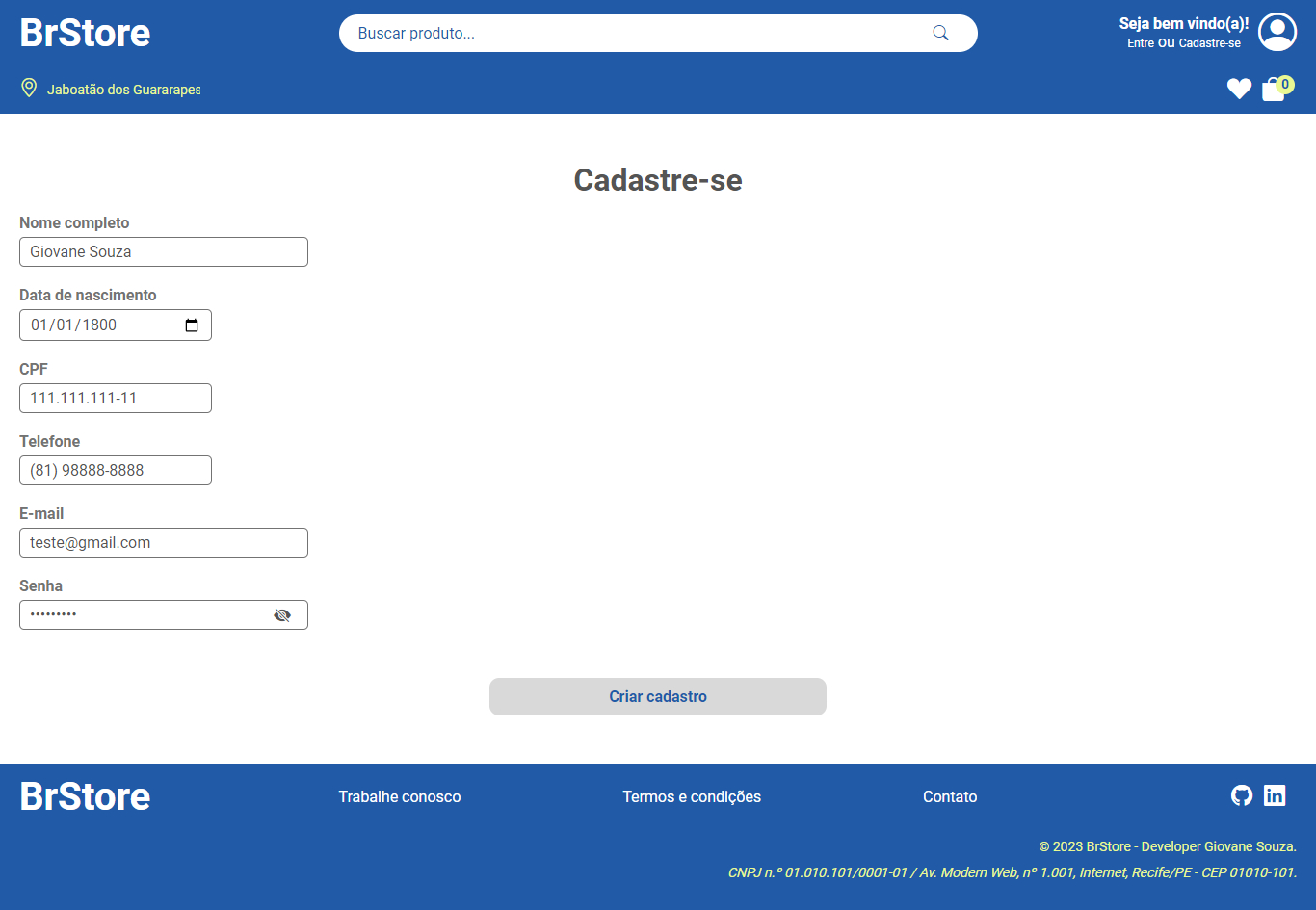The width and height of the screenshot is (1316, 910).
Task: Click the E-mail input field
Action: [x=164, y=542]
